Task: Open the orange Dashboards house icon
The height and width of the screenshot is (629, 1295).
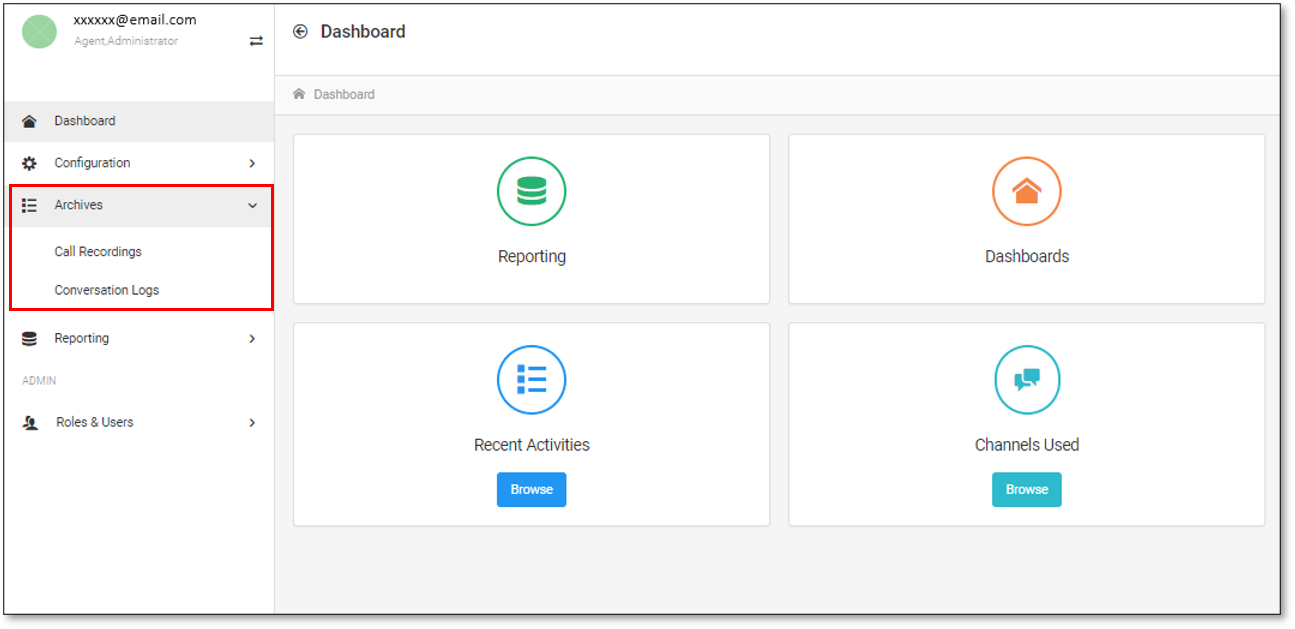Action: 1026,191
